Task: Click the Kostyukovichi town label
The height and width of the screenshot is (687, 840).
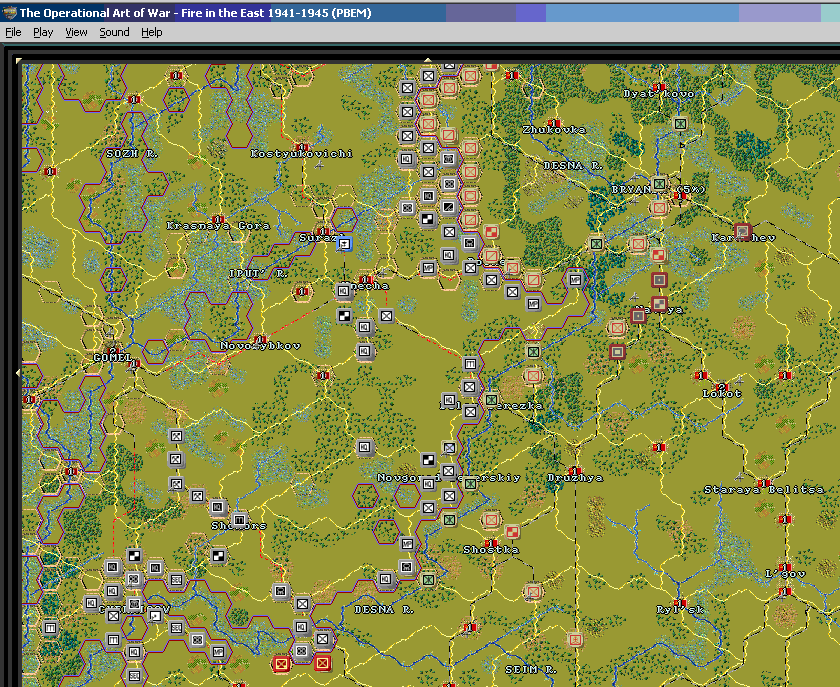Action: [x=302, y=154]
